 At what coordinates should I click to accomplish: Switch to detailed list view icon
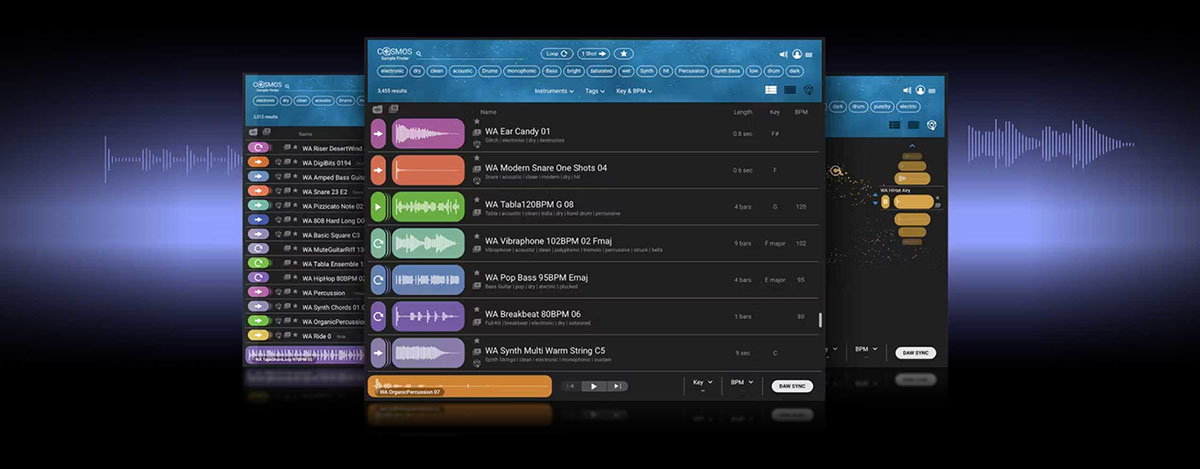[x=771, y=90]
